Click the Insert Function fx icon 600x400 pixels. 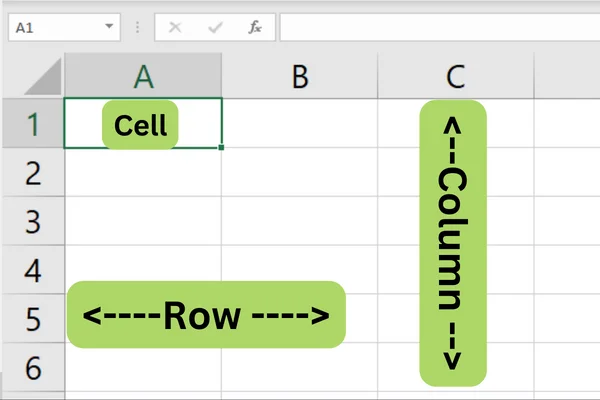click(255, 27)
